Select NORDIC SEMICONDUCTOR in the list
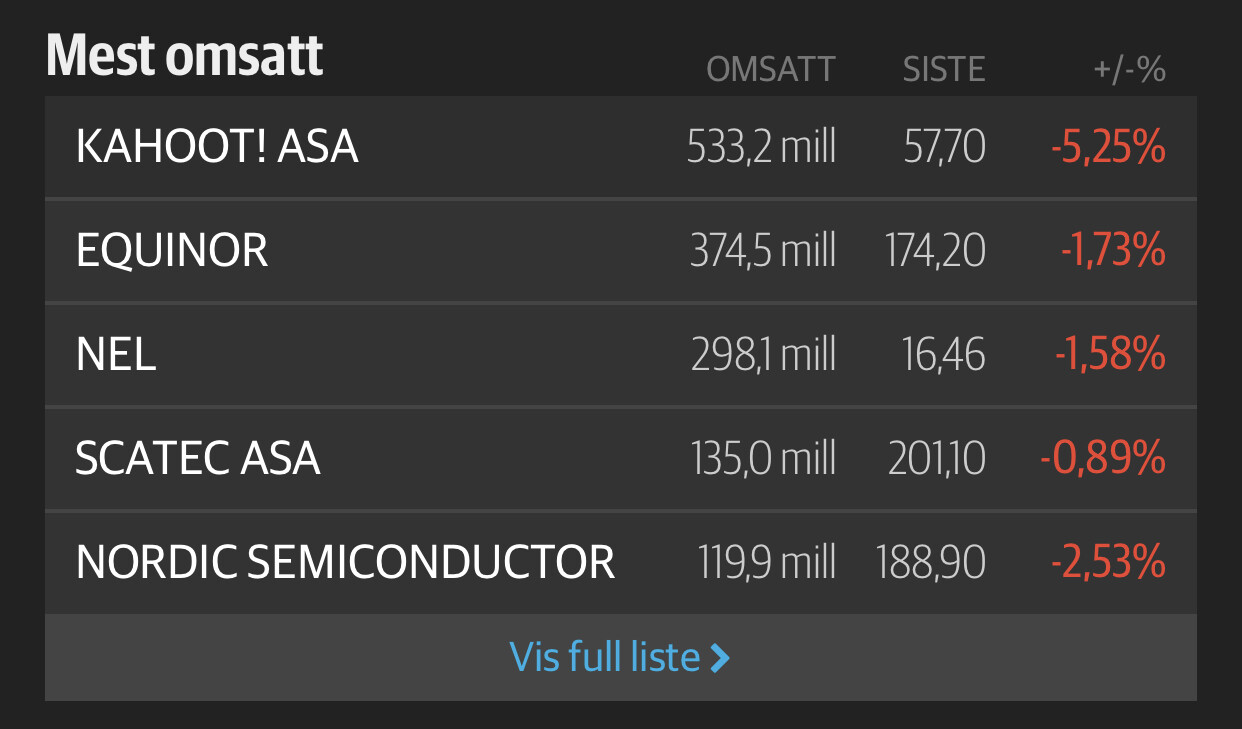Image resolution: width=1242 pixels, height=729 pixels. [345, 562]
